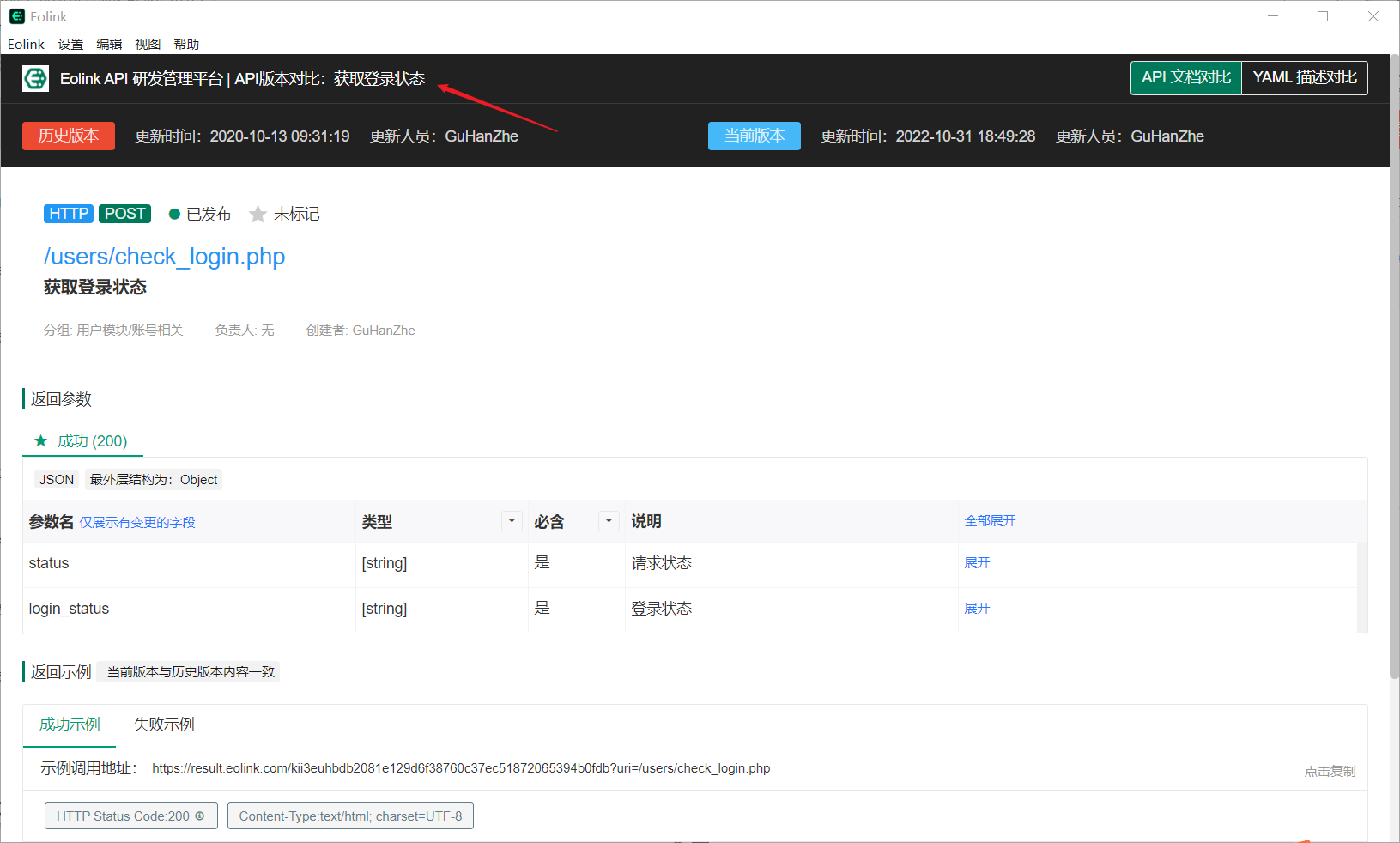Image resolution: width=1400 pixels, height=843 pixels.
Task: Click the 分组: 用户模块/账号相关 text
Action: (x=113, y=331)
